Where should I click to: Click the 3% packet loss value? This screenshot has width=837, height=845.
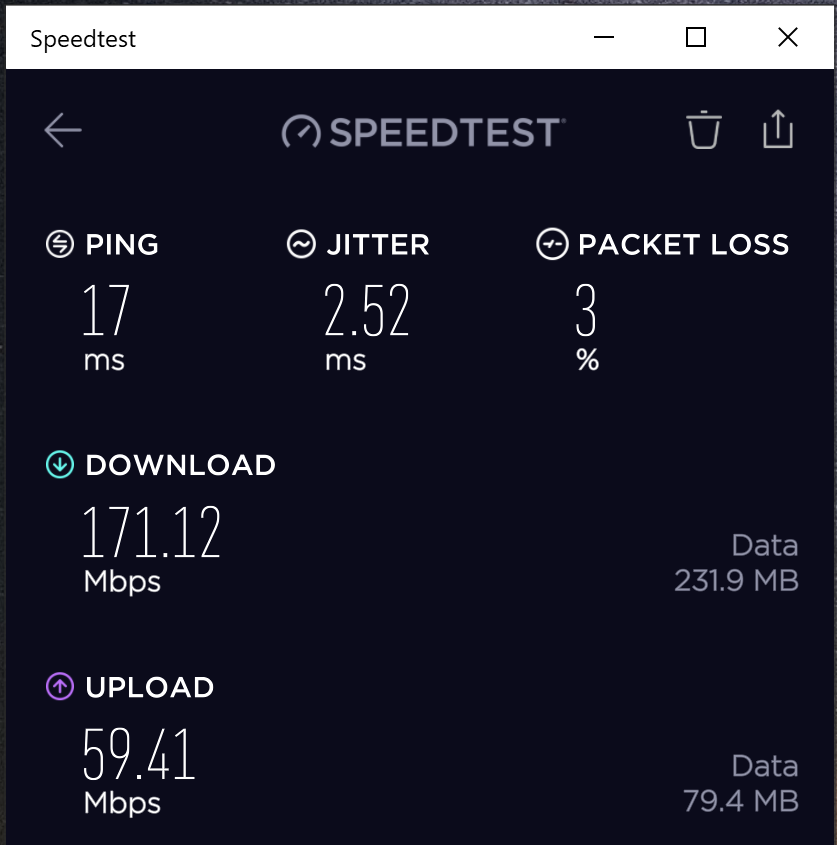pos(586,311)
